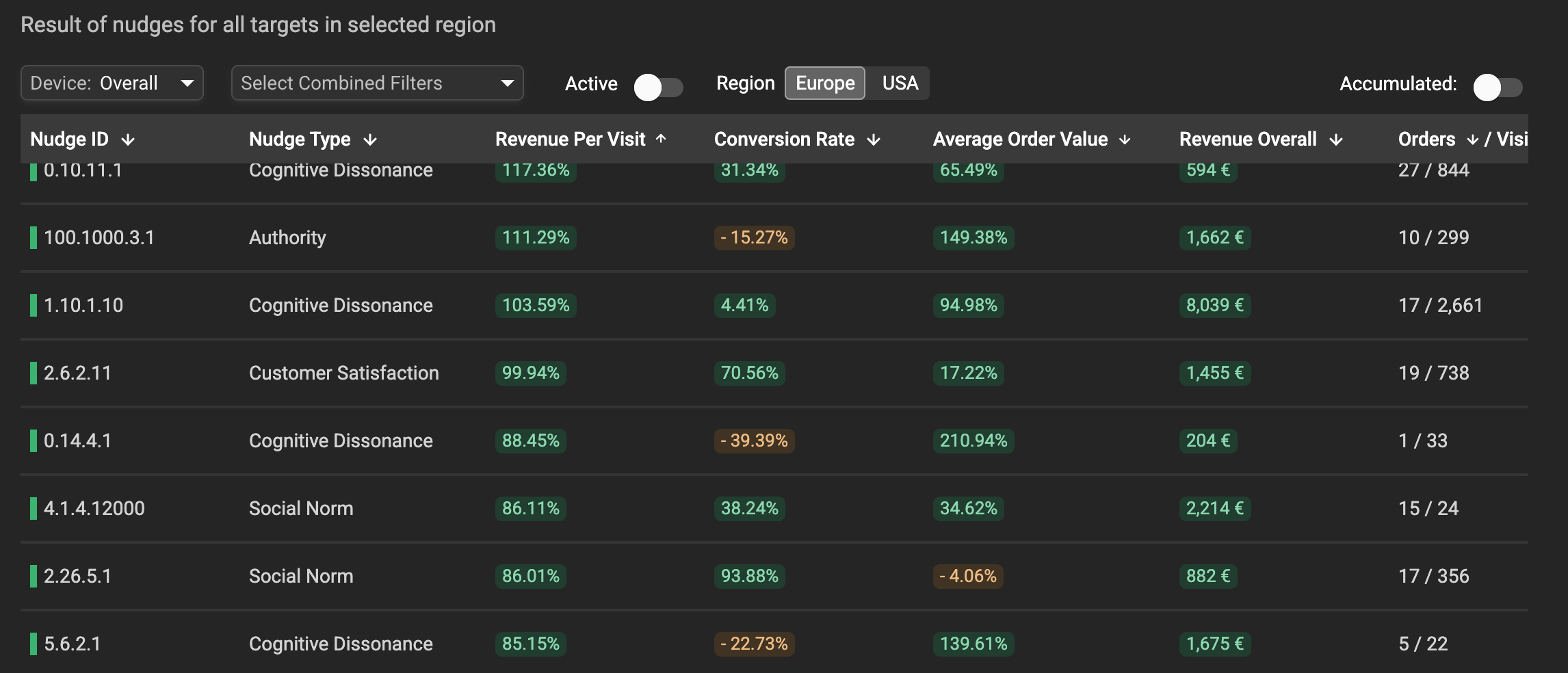1568x673 pixels.
Task: Click the Revenue Per Visit header
Action: coord(570,139)
